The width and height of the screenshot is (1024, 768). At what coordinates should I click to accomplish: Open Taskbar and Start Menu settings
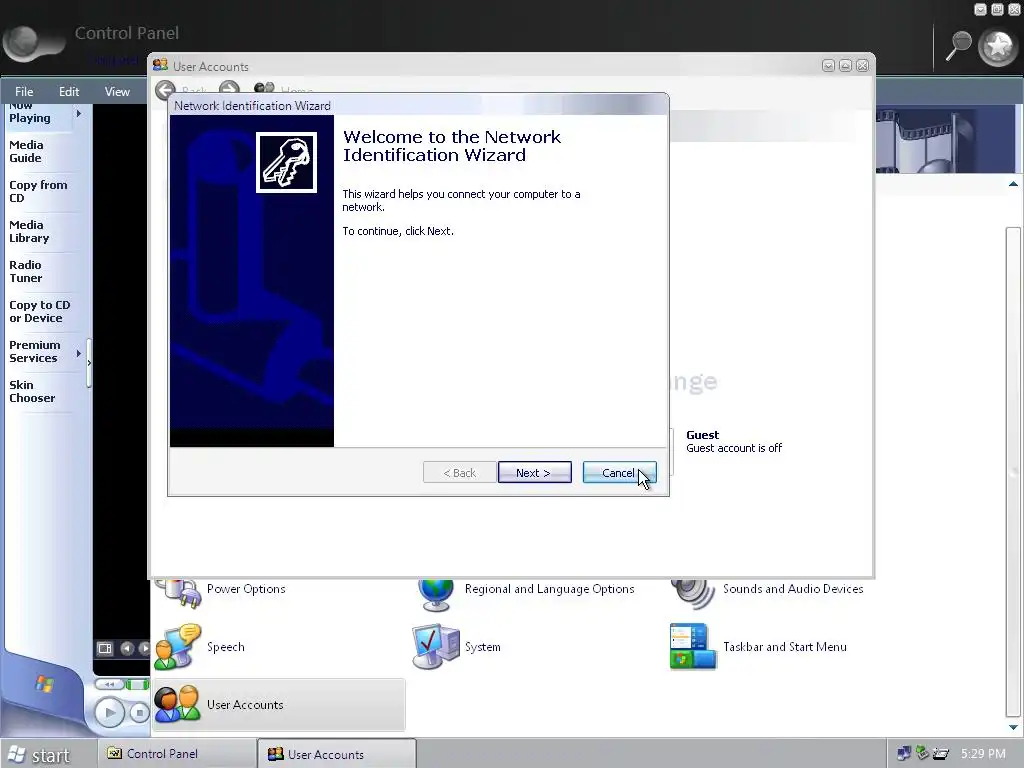pos(758,647)
